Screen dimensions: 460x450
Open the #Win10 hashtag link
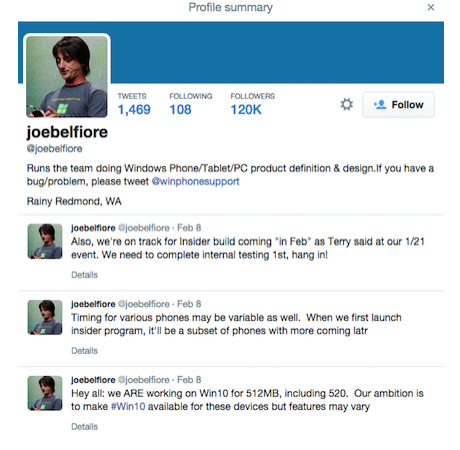point(128,407)
